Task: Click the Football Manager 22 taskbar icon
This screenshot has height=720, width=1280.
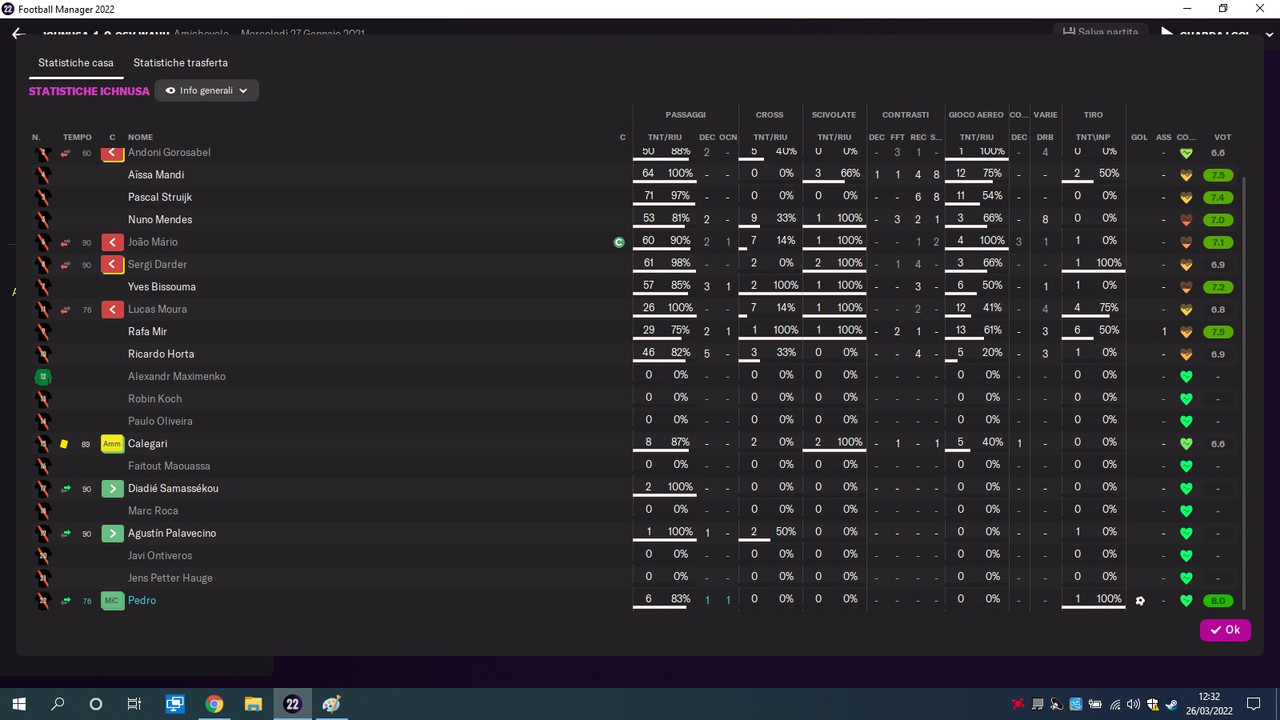Action: (292, 704)
